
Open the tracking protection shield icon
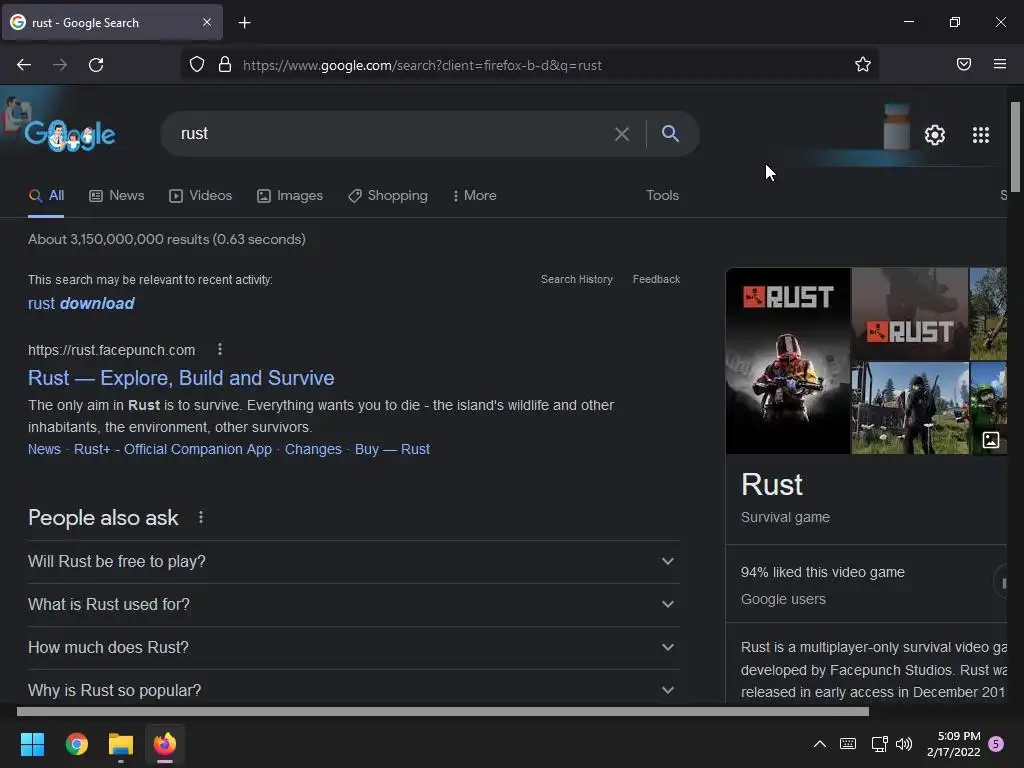[x=197, y=65]
